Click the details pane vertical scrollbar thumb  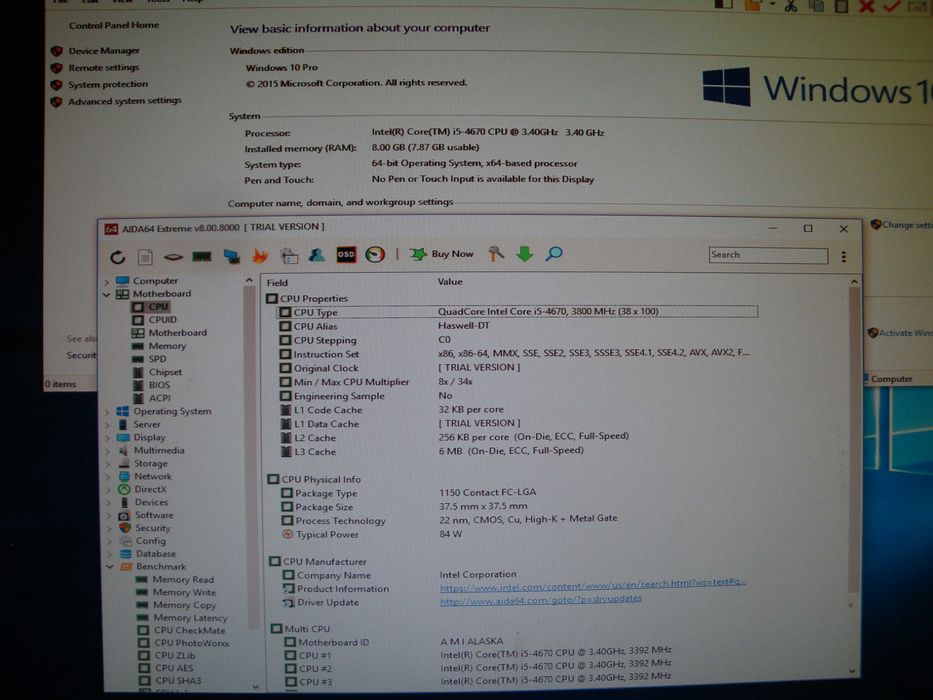854,440
